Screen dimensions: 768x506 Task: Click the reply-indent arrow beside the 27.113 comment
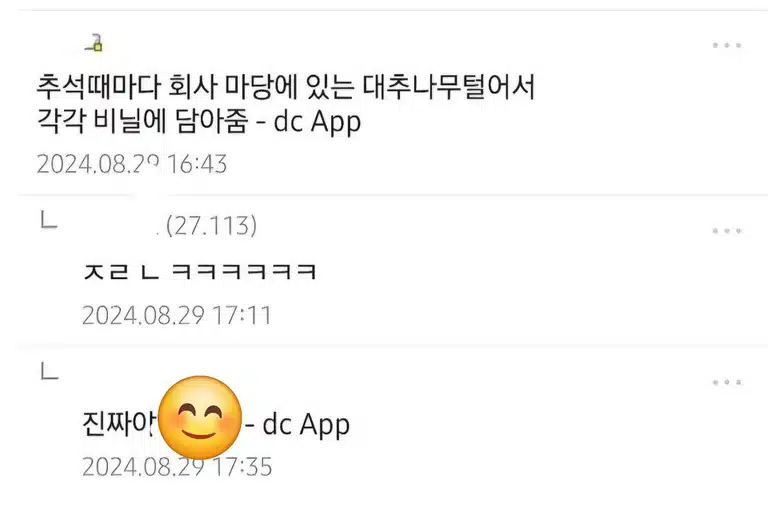click(49, 219)
